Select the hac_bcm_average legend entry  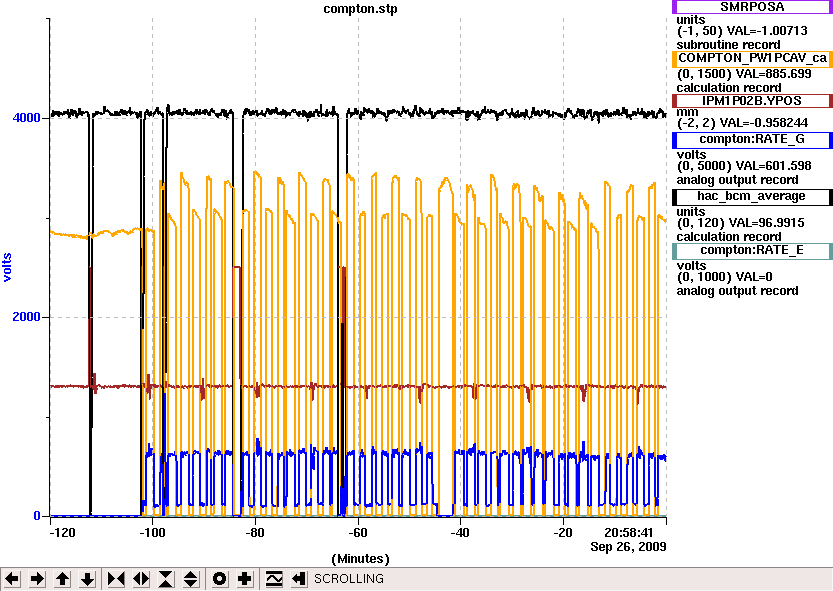(x=752, y=196)
